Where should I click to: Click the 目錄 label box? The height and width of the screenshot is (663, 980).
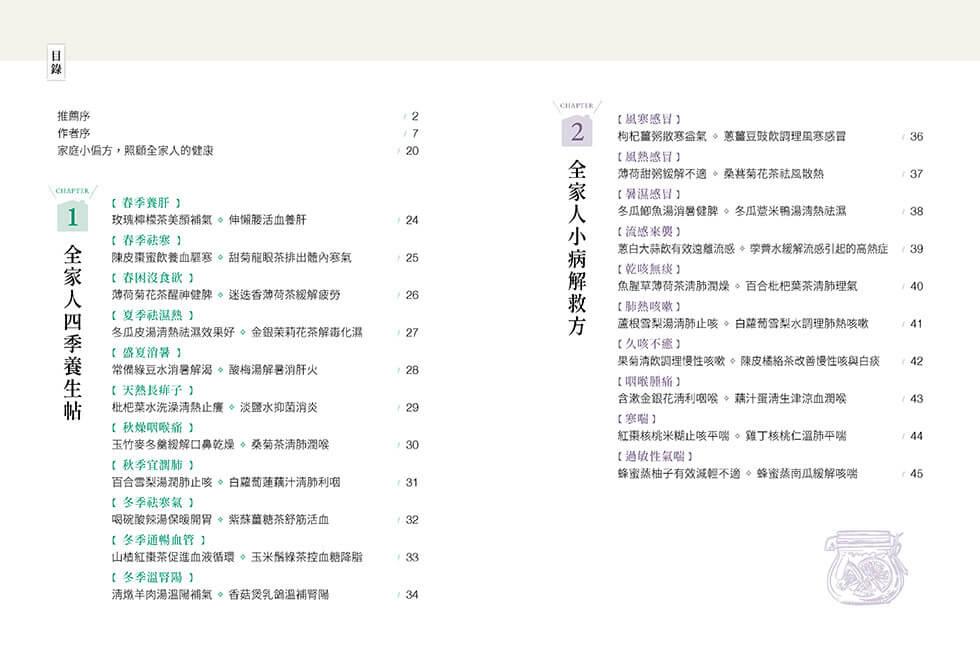pos(55,61)
